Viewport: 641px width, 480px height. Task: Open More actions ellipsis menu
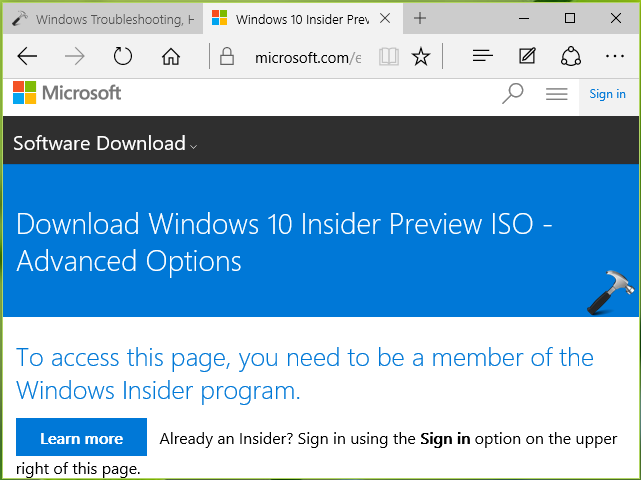[x=615, y=56]
